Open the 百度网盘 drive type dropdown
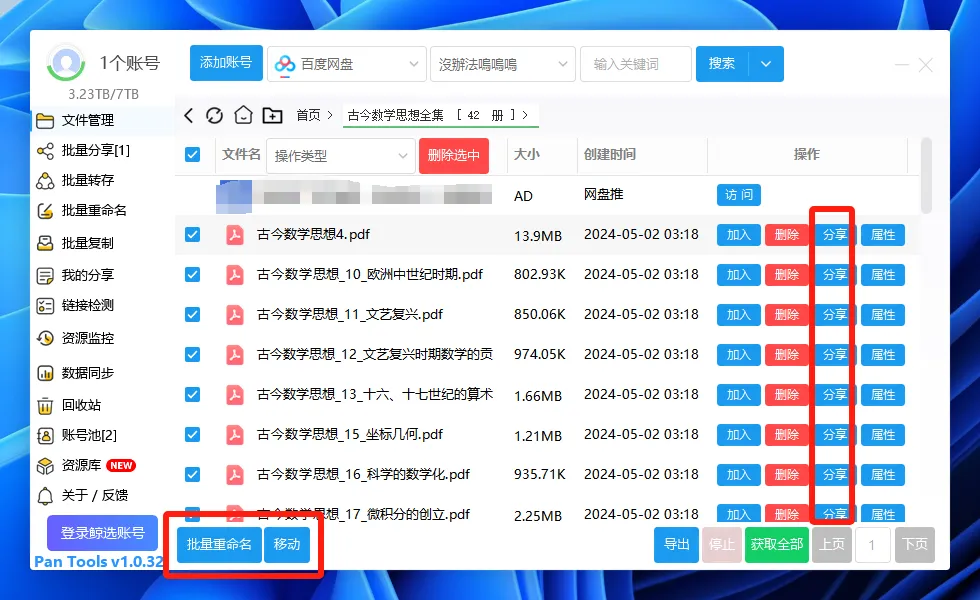Image resolution: width=980 pixels, height=600 pixels. pos(347,64)
